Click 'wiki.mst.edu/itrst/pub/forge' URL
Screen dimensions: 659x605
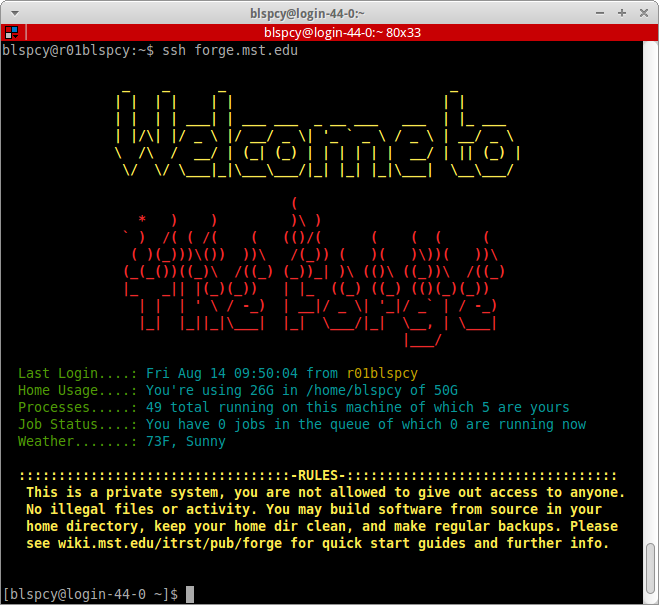pos(170,543)
